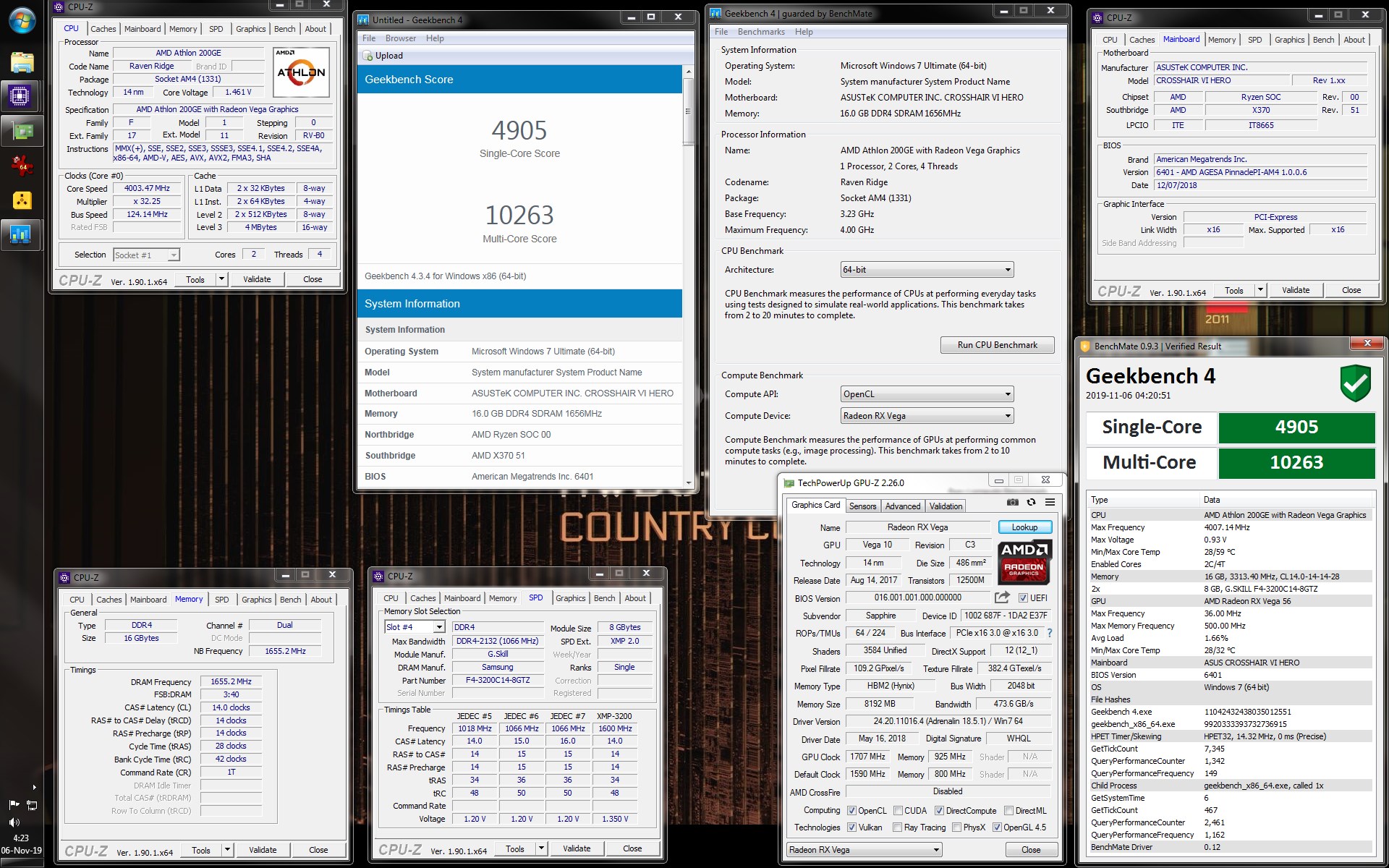This screenshot has height=868, width=1389.
Task: Expand the Tools arrow in CPU-Z Mainboard window
Action: 1261,290
